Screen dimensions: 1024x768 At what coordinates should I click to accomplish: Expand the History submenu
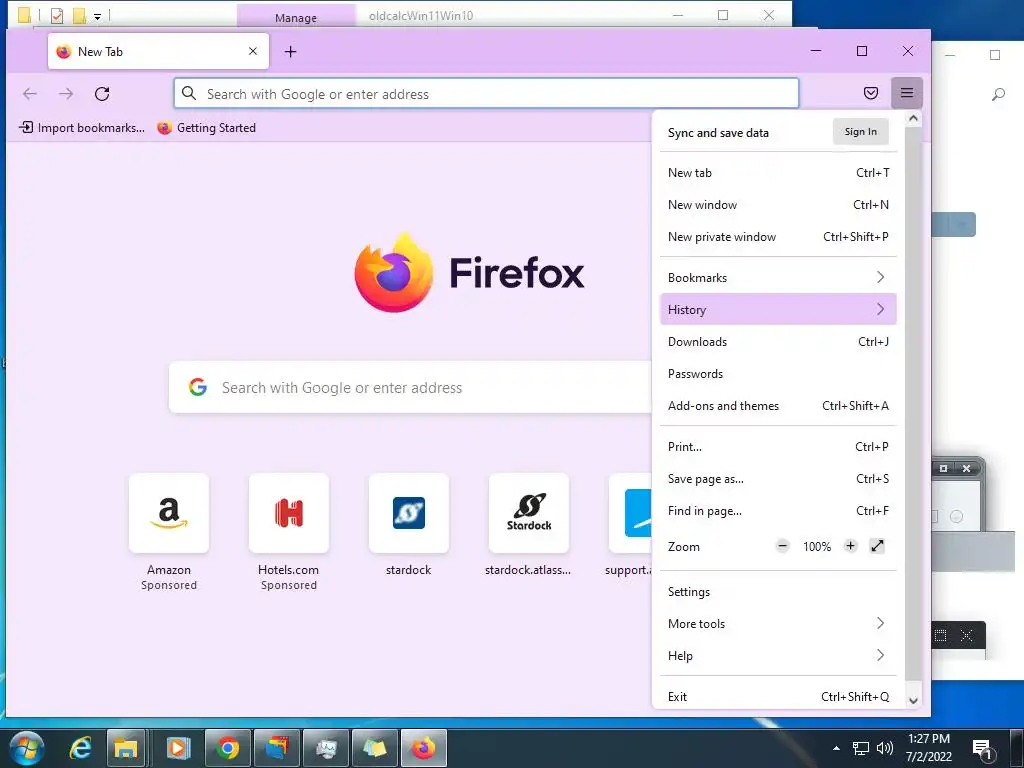point(778,310)
